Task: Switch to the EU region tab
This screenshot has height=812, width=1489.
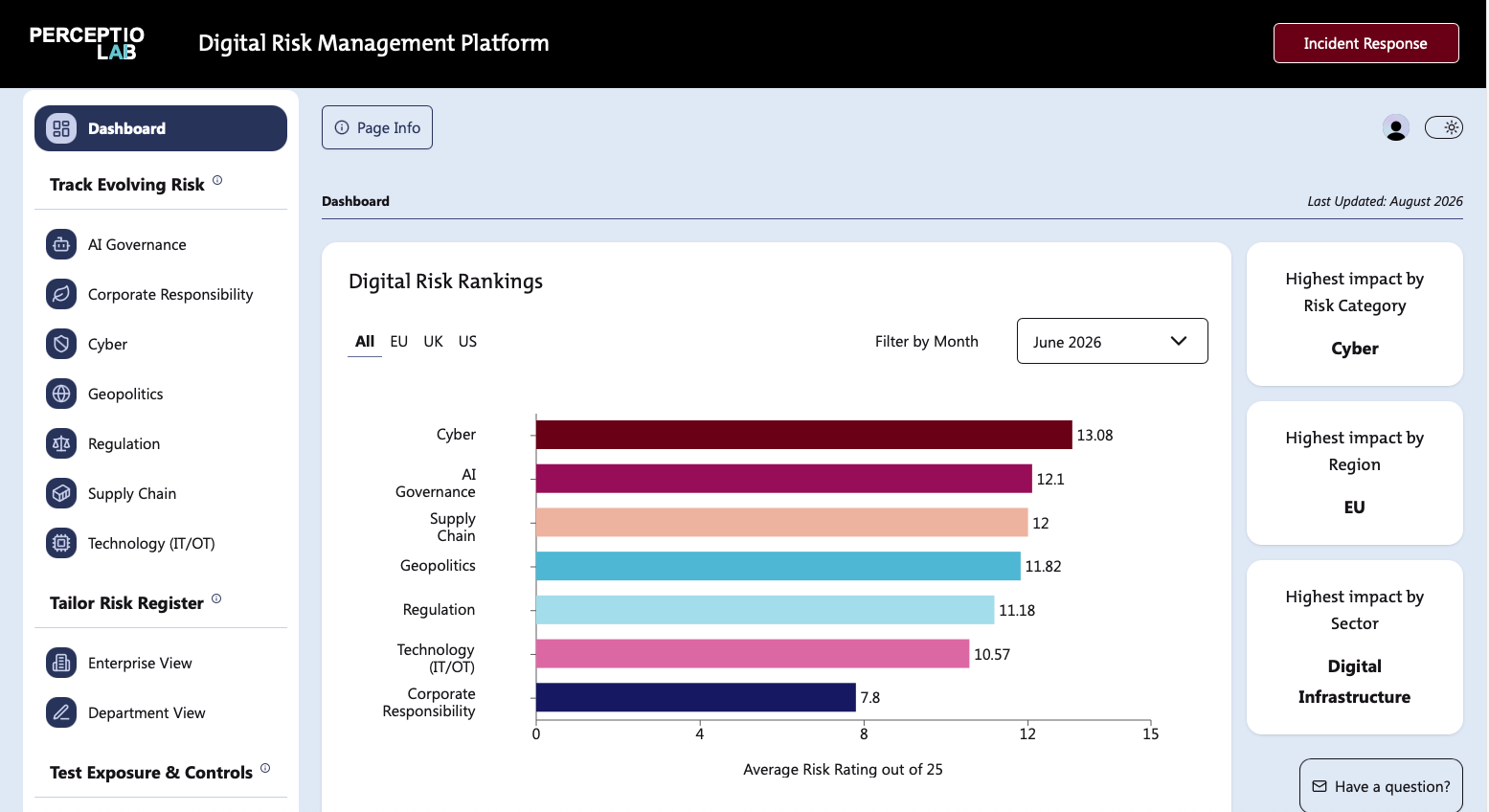Action: click(399, 342)
